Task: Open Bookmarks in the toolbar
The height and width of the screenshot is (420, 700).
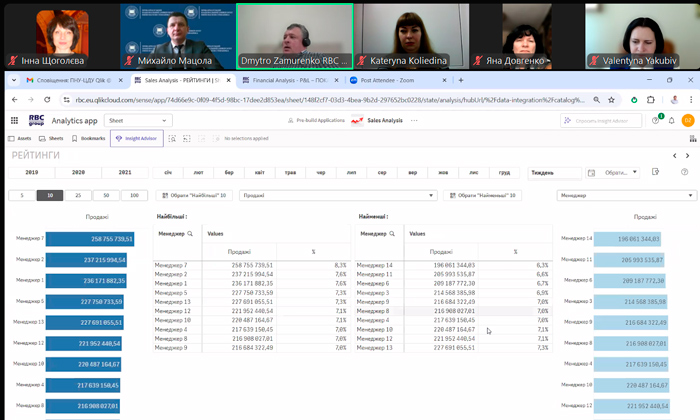Action: pyautogui.click(x=87, y=138)
